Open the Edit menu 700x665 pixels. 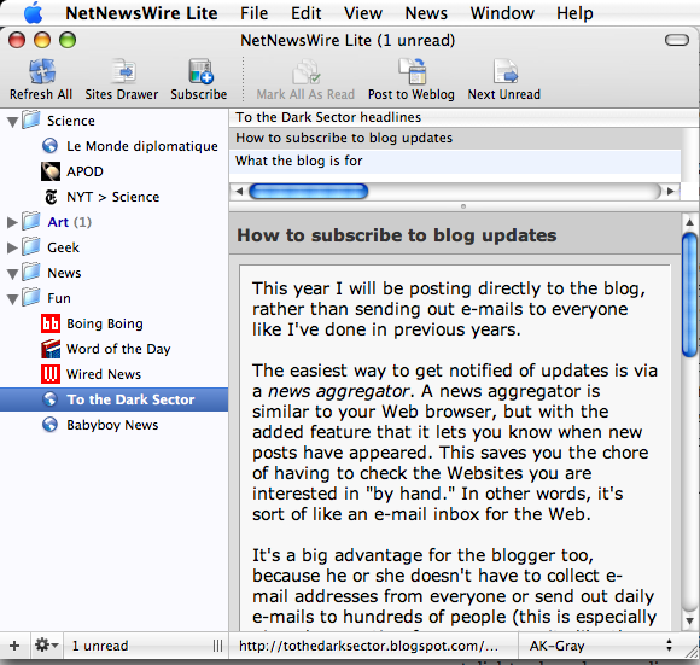(x=306, y=13)
